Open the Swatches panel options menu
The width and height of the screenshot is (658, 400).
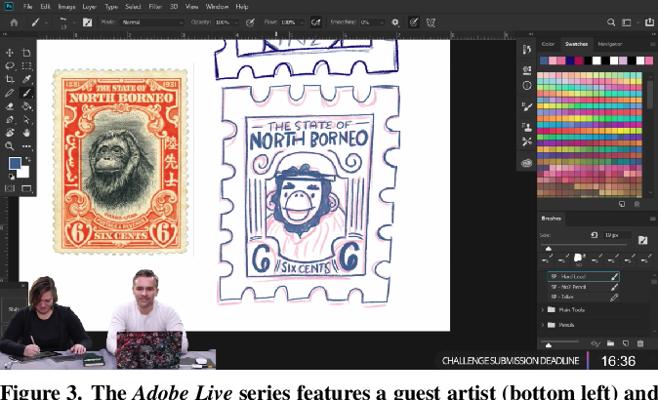(x=652, y=44)
